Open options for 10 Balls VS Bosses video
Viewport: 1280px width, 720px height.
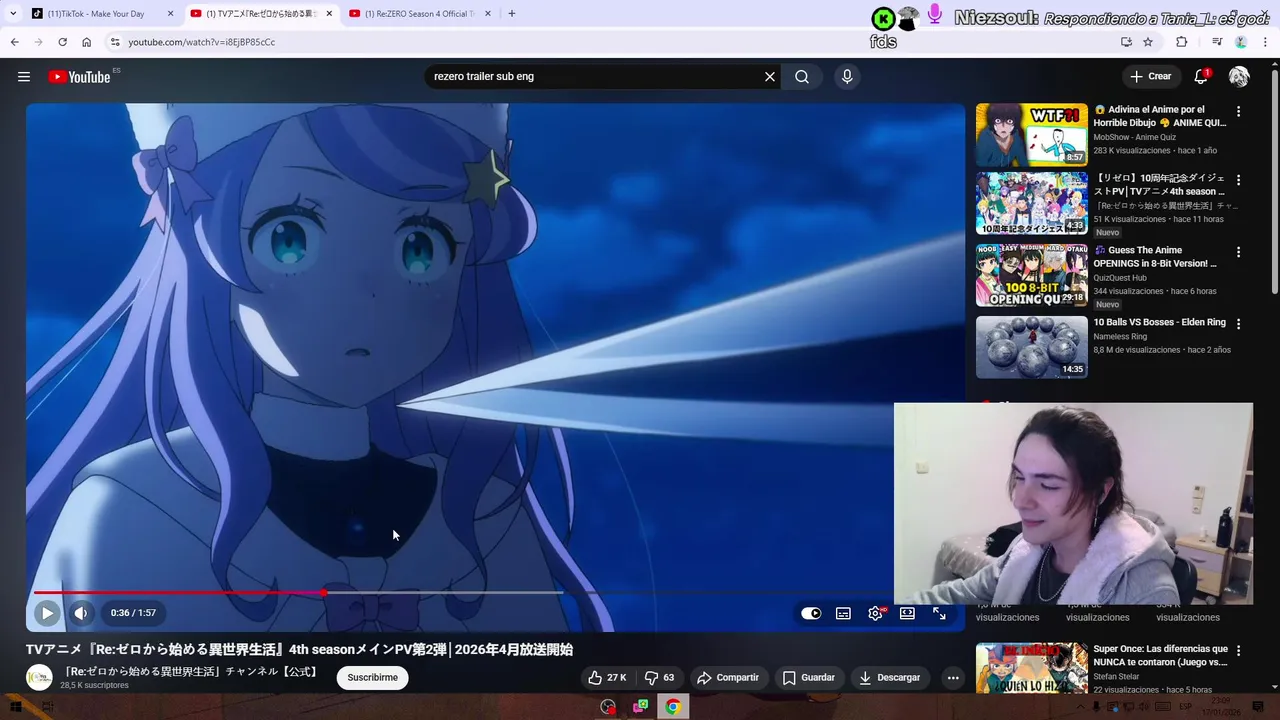[1239, 324]
